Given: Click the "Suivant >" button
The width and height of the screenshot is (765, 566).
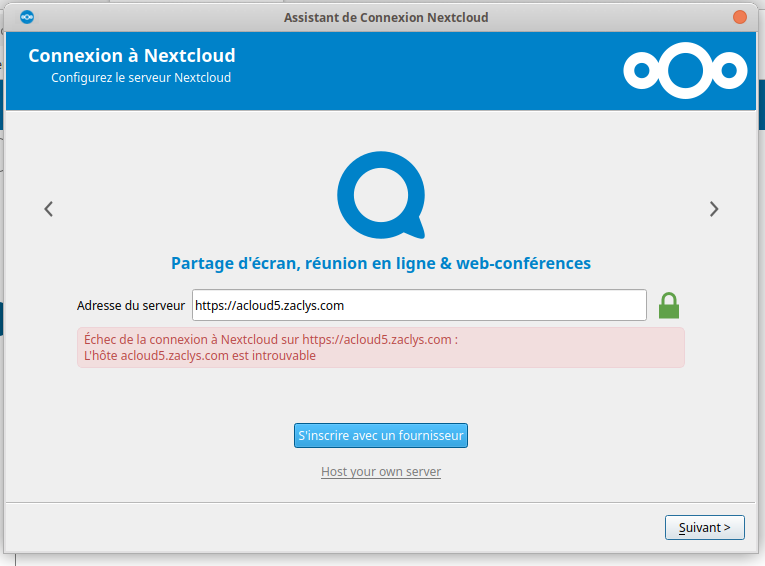Looking at the screenshot, I should point(704,527).
